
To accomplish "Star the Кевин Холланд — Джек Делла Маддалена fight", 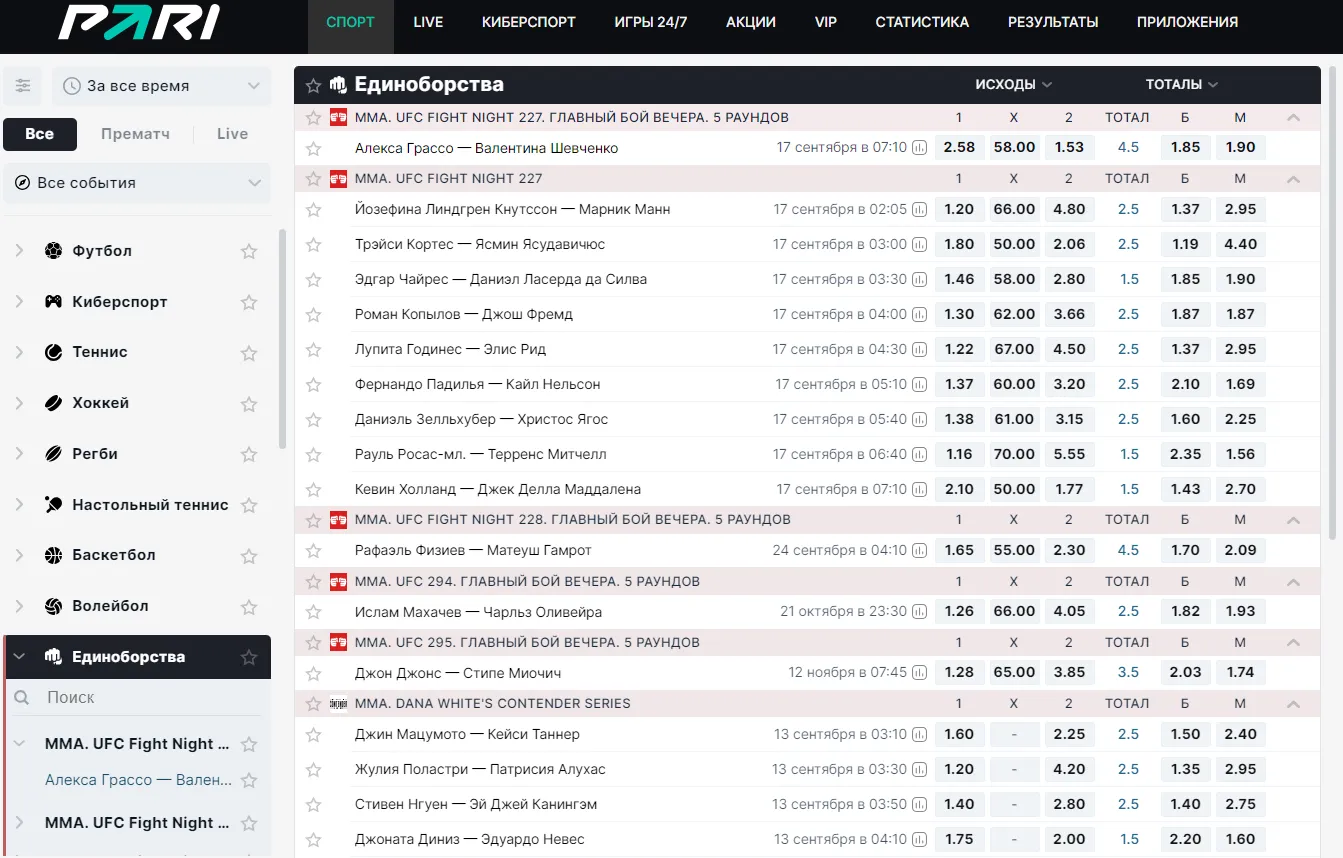I will pos(314,489).
